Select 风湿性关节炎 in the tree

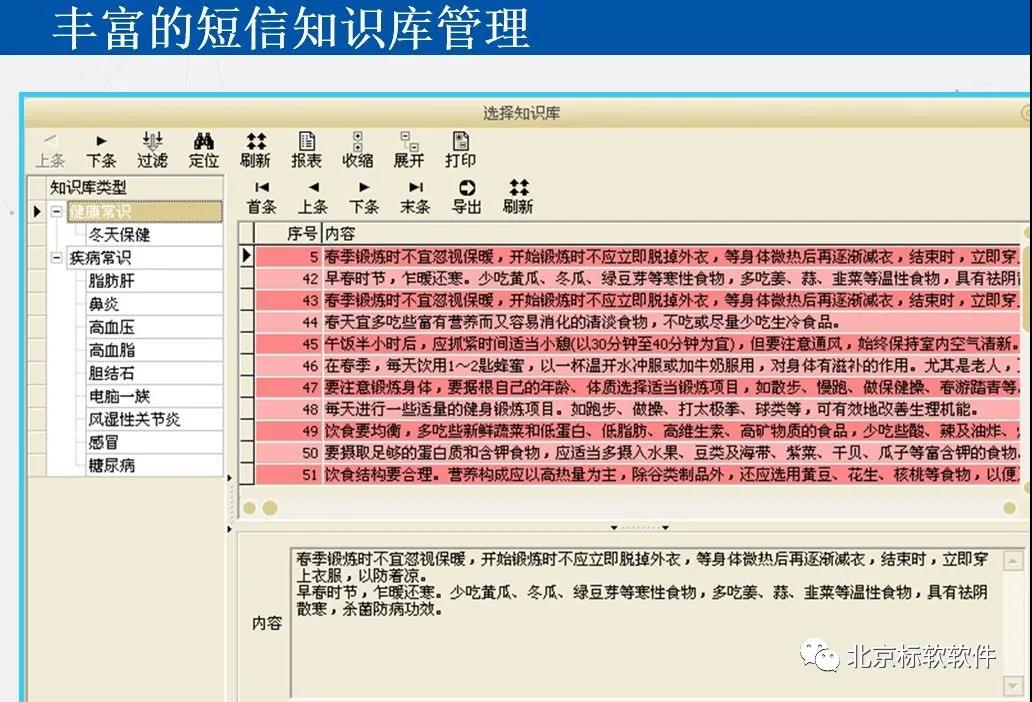(x=155, y=419)
